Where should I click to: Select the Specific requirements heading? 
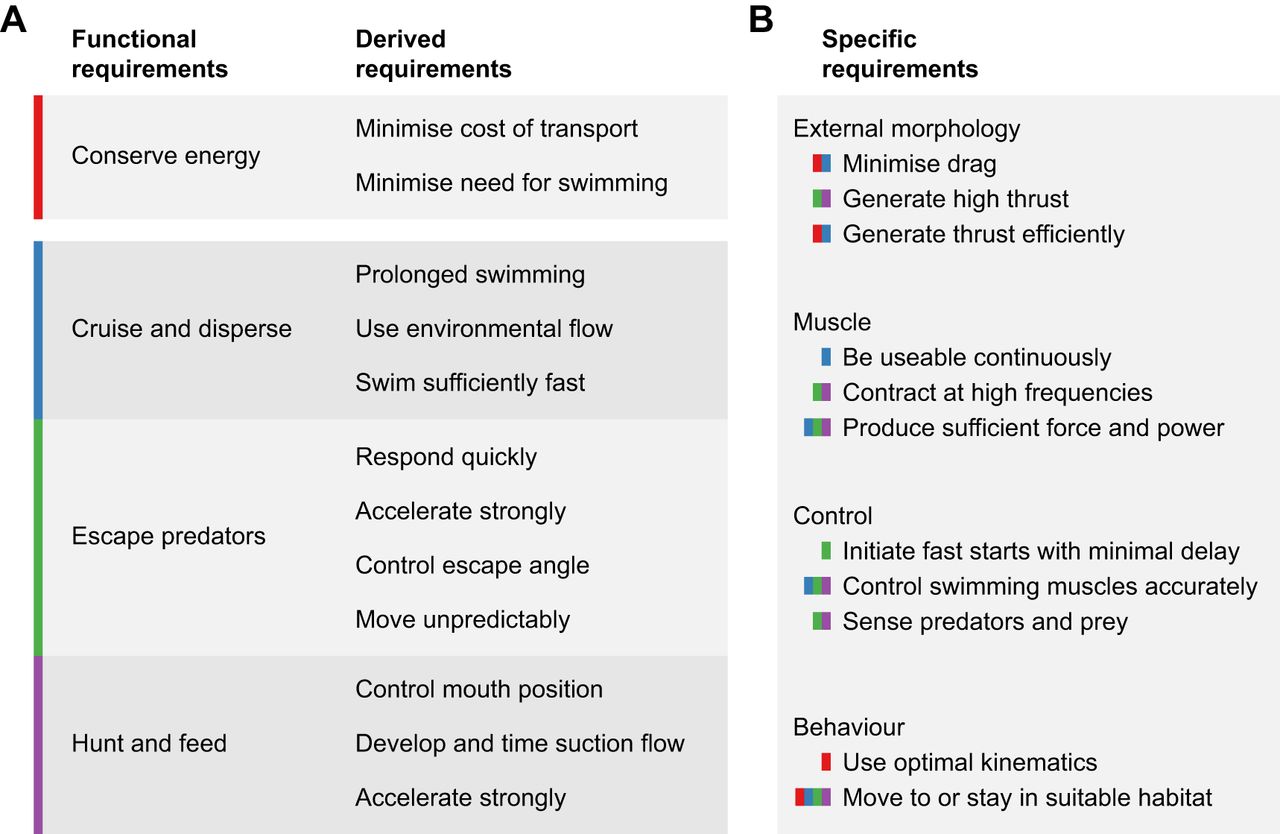899,54
